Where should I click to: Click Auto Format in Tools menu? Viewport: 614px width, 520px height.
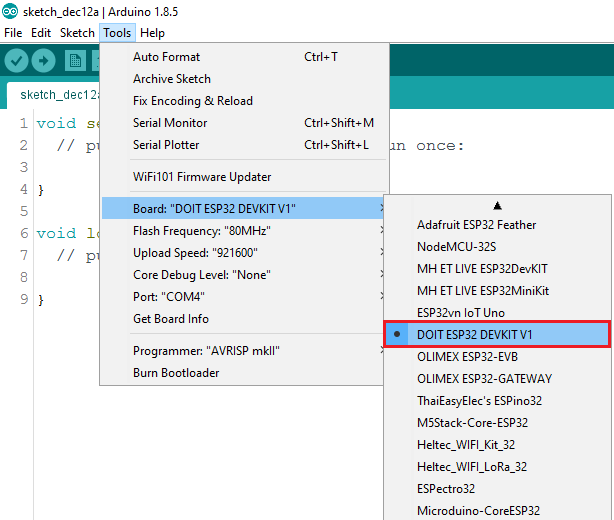pos(166,57)
